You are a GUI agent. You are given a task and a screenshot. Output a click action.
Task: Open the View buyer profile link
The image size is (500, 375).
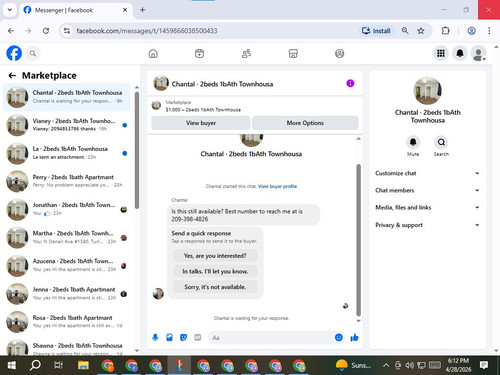pos(277,186)
